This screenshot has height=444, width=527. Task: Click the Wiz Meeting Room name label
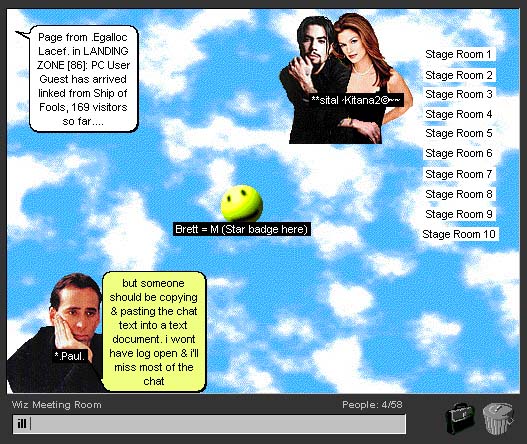pyautogui.click(x=56, y=405)
